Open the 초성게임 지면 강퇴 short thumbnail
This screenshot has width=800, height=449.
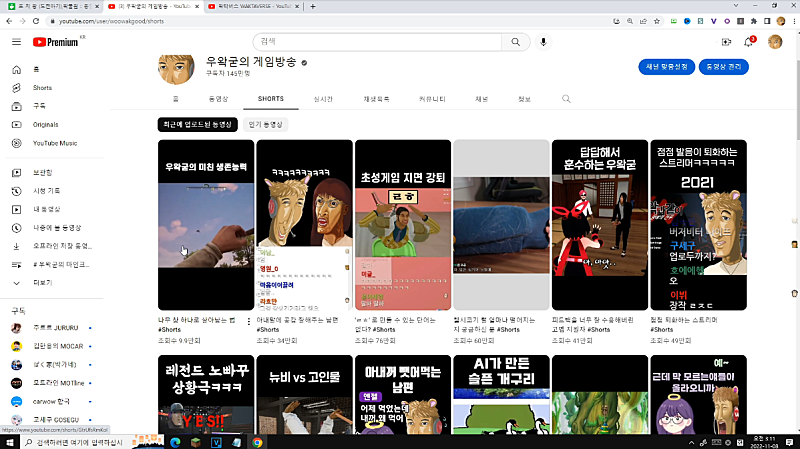click(401, 224)
